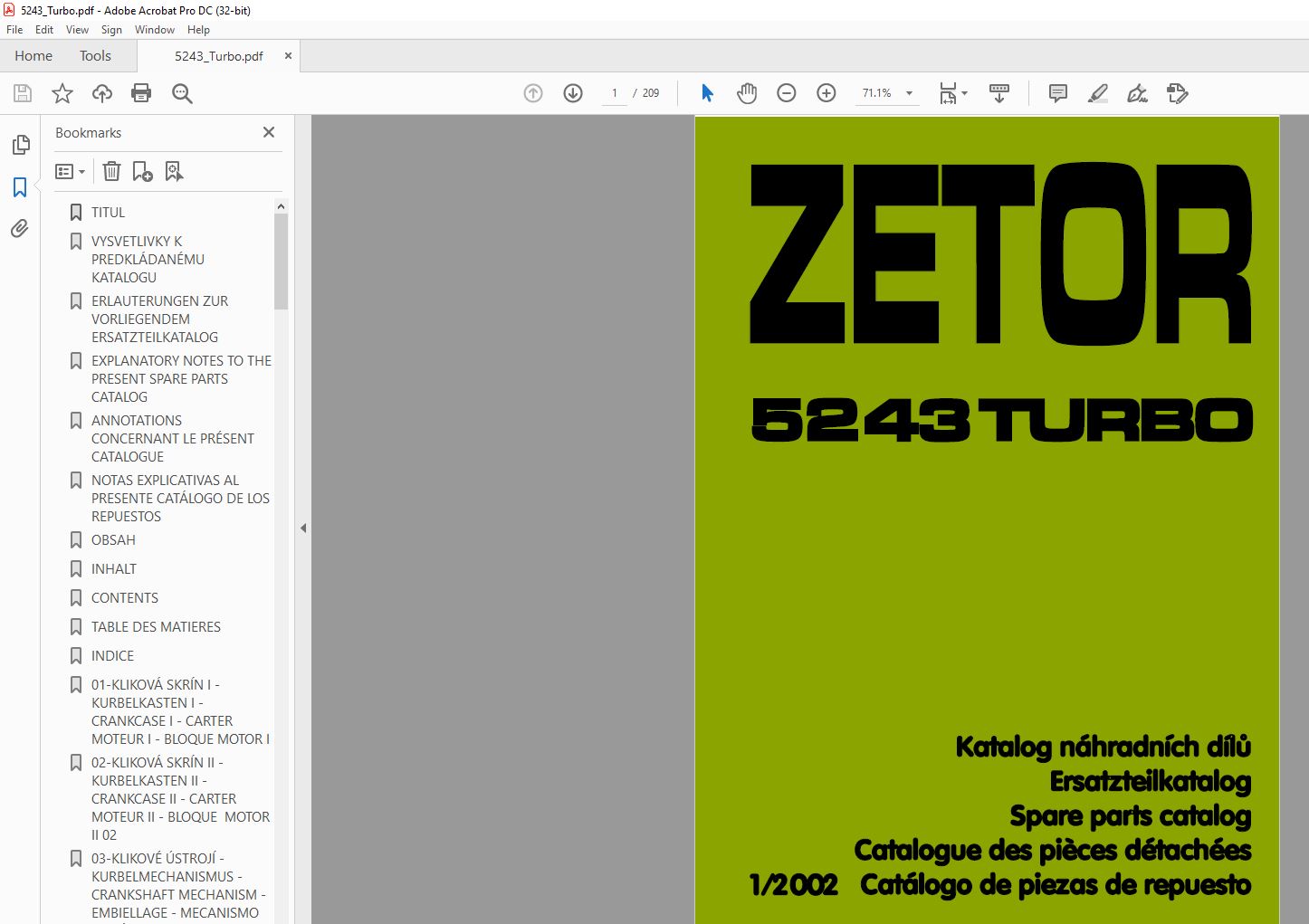Switch to the Home tab

click(x=33, y=56)
